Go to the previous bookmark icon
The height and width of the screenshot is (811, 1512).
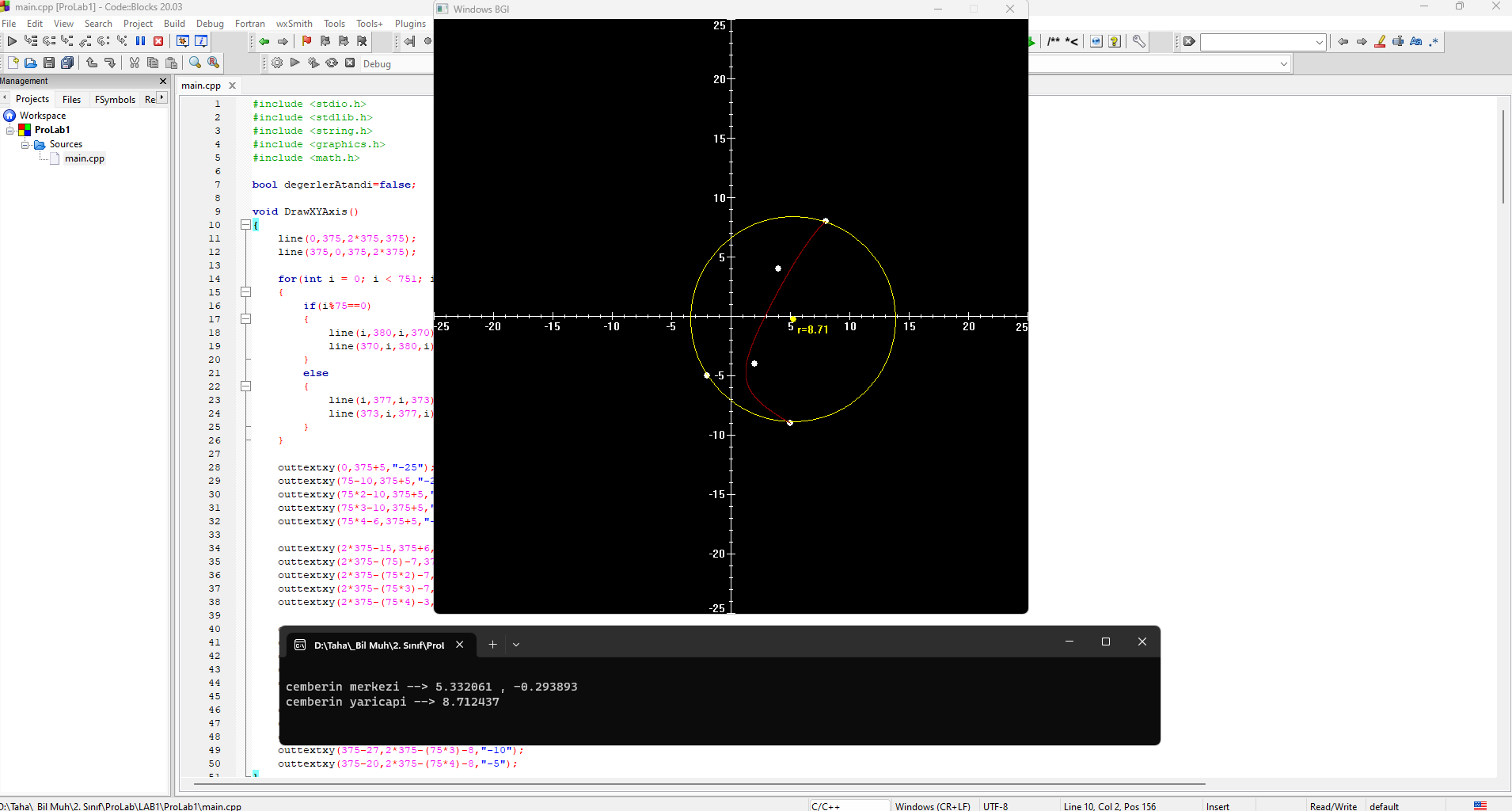pos(325,41)
